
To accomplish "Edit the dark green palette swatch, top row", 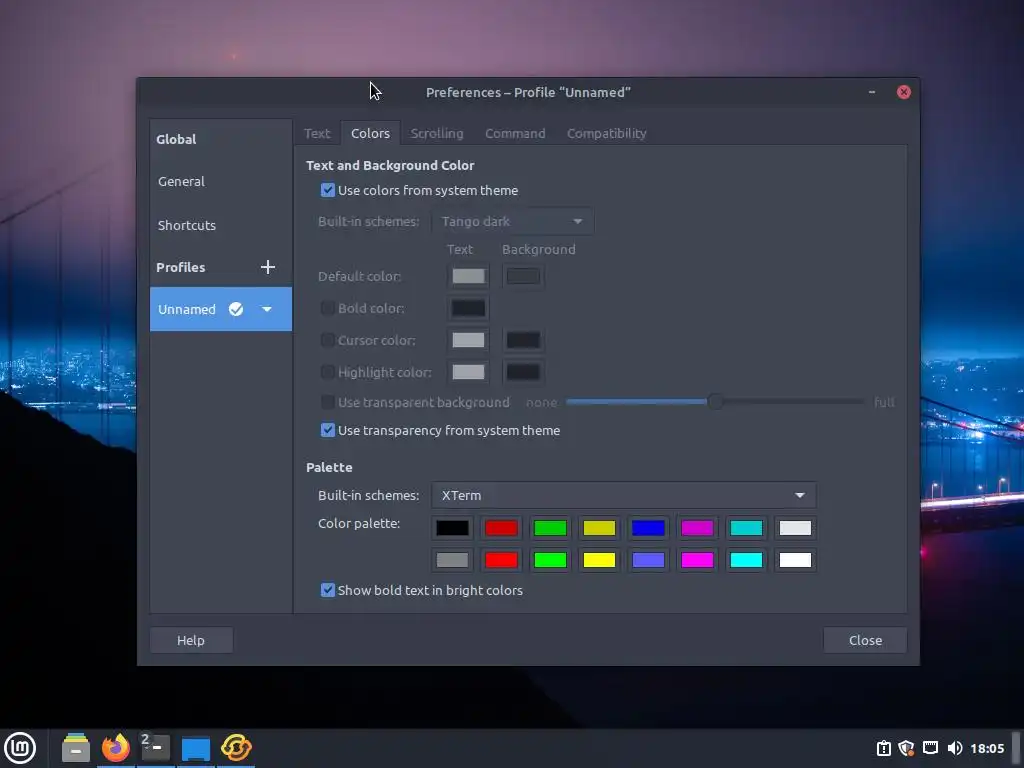I will coord(550,528).
